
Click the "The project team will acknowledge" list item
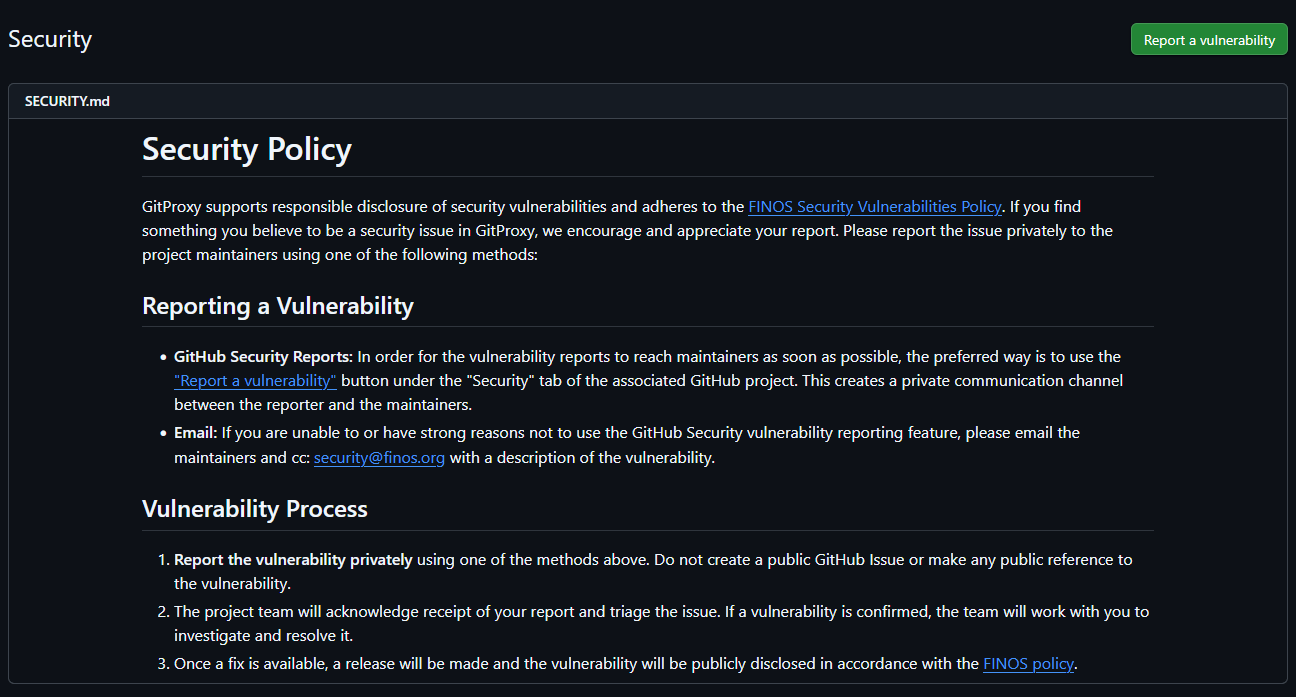coord(662,623)
